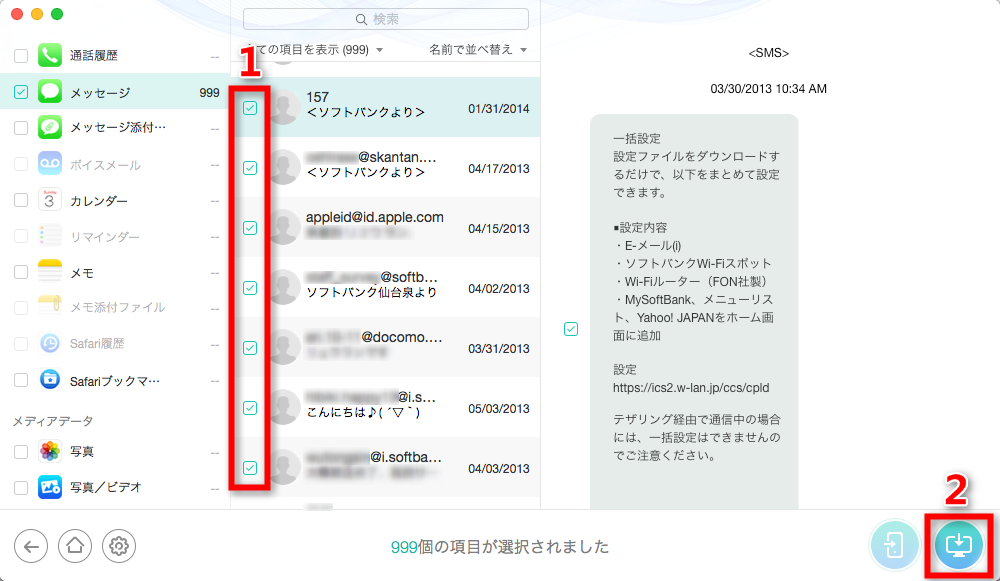Click the Message Attachments icon
Screen dimensions: 1000x581
(x=50, y=128)
